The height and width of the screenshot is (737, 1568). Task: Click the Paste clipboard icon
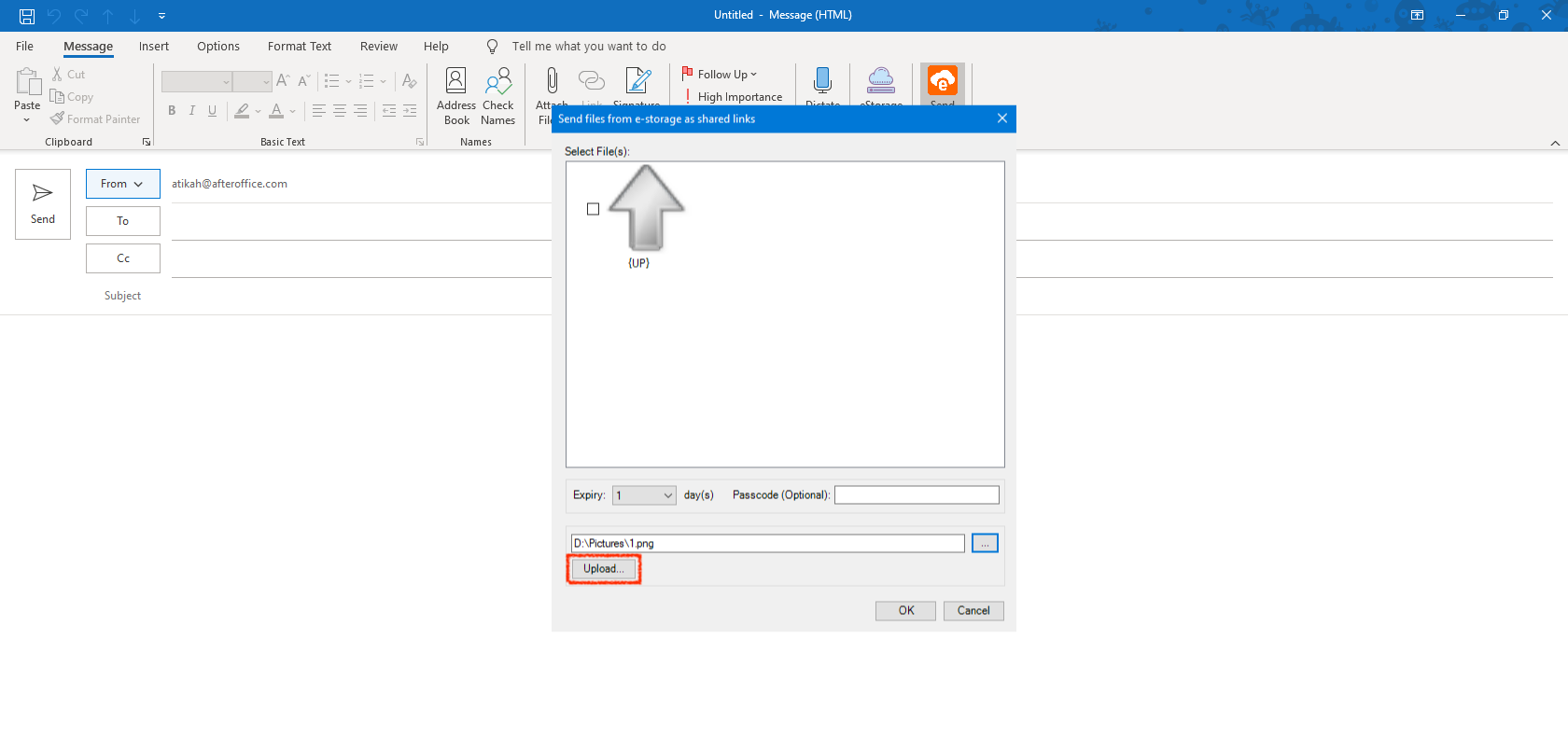(27, 84)
